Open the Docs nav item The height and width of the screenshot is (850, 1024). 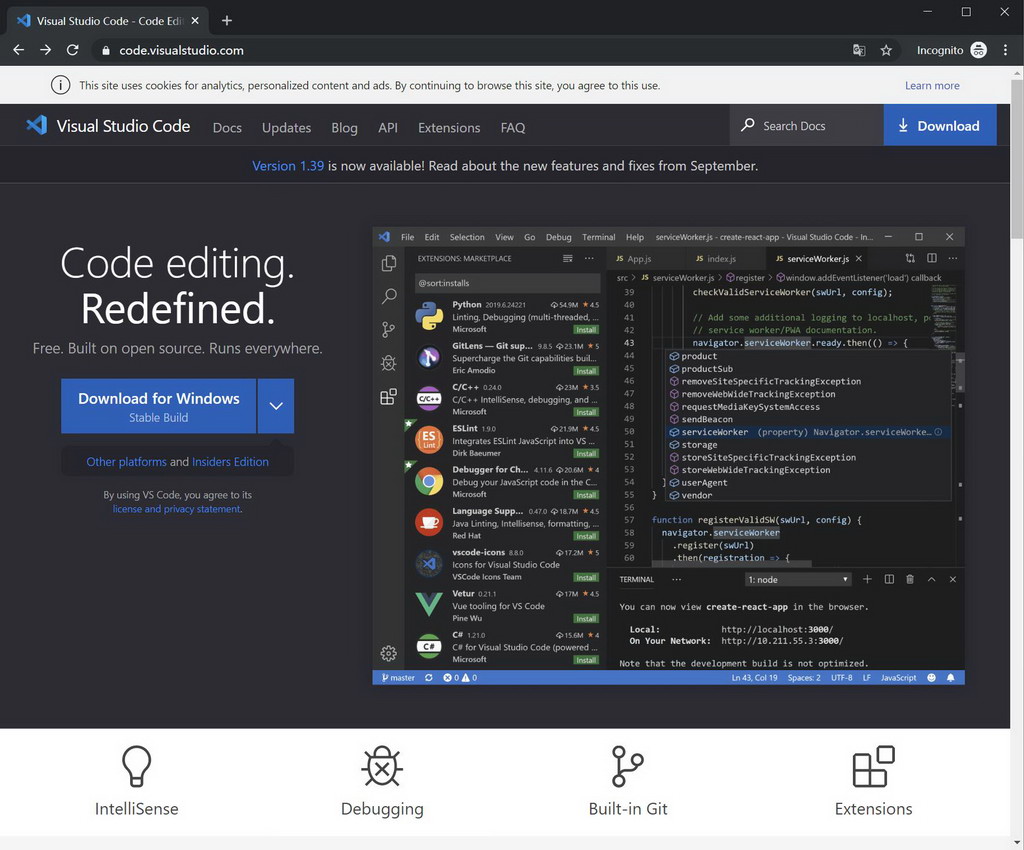tap(227, 127)
